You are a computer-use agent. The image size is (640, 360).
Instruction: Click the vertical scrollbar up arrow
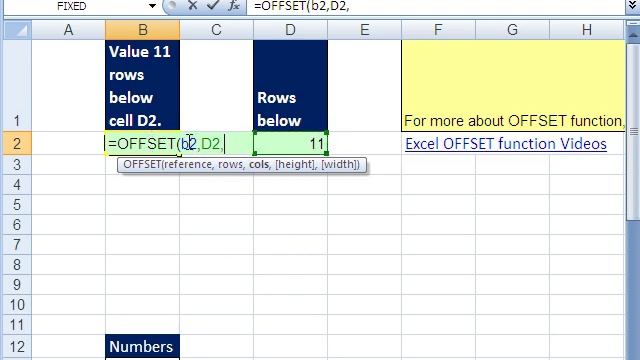633,35
